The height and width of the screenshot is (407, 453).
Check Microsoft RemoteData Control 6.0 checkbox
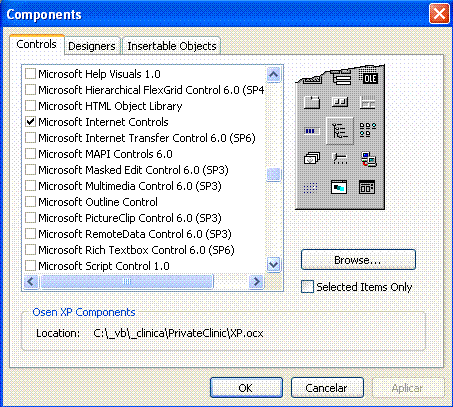(30, 234)
